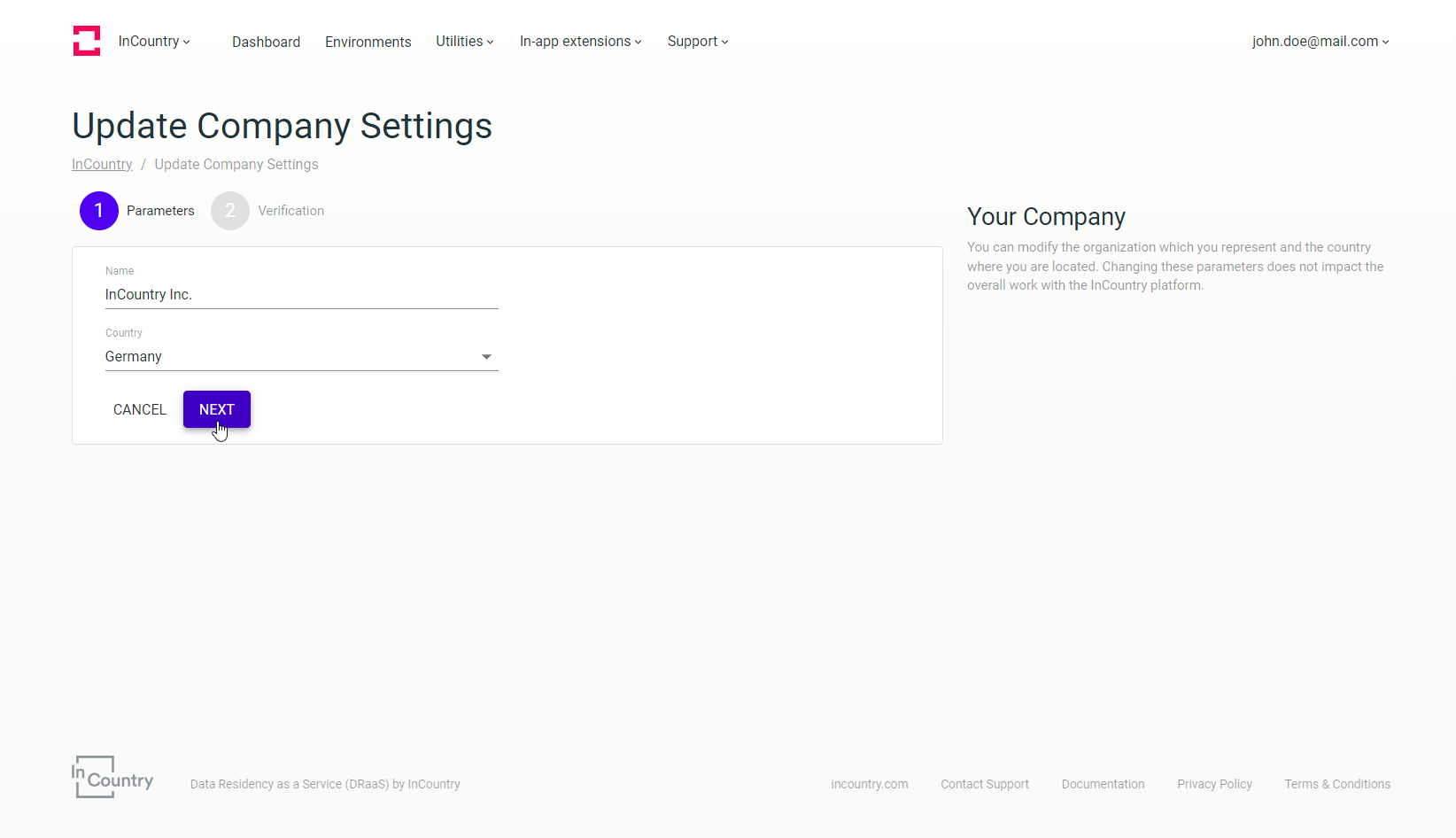Screen dimensions: 1456x838
Task: Open the Environments page
Action: click(x=368, y=42)
